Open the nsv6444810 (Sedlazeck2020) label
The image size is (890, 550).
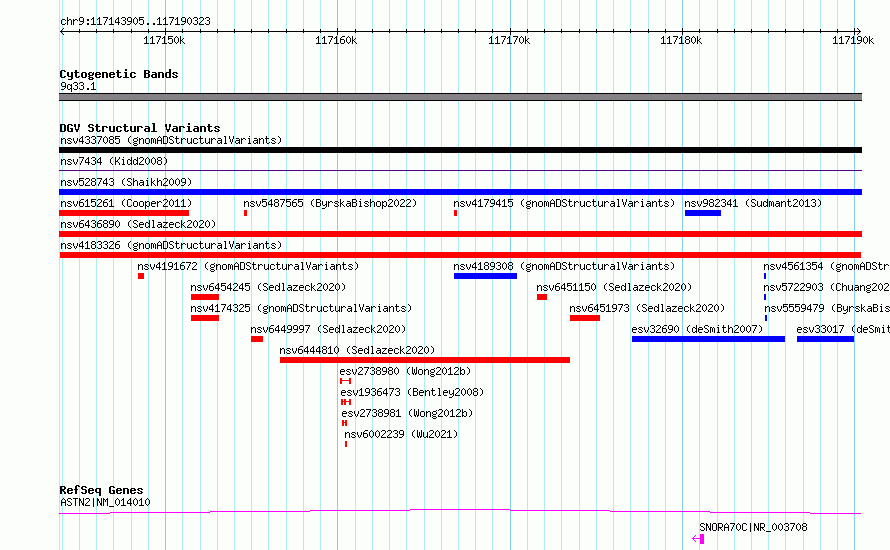point(357,350)
